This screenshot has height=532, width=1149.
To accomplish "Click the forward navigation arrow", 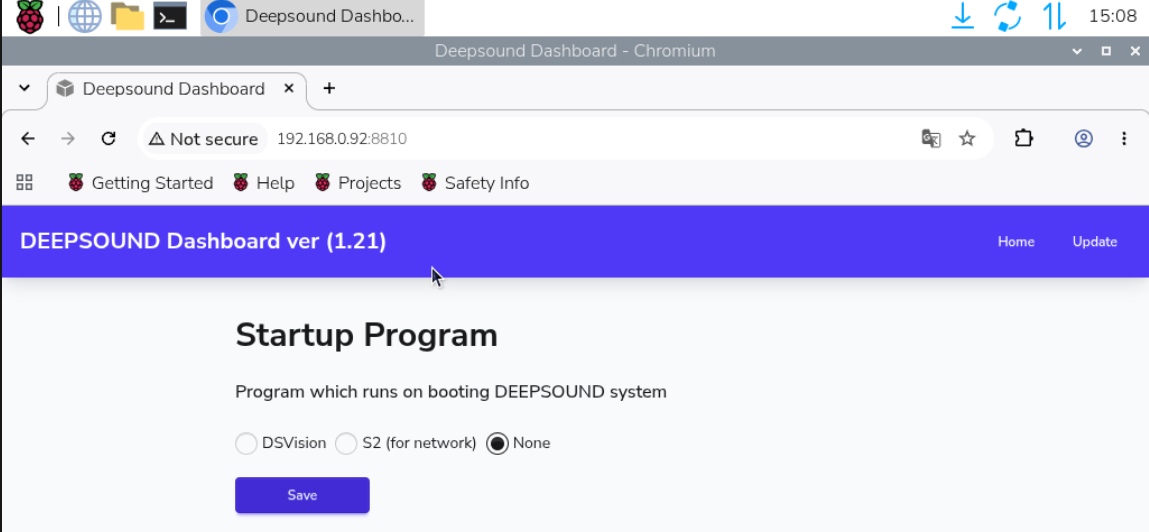I will click(68, 138).
